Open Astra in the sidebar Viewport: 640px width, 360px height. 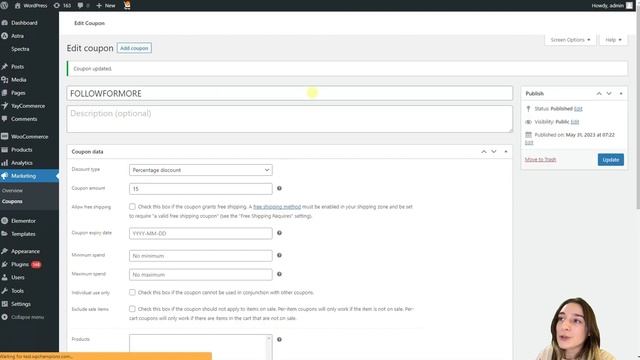[x=17, y=36]
